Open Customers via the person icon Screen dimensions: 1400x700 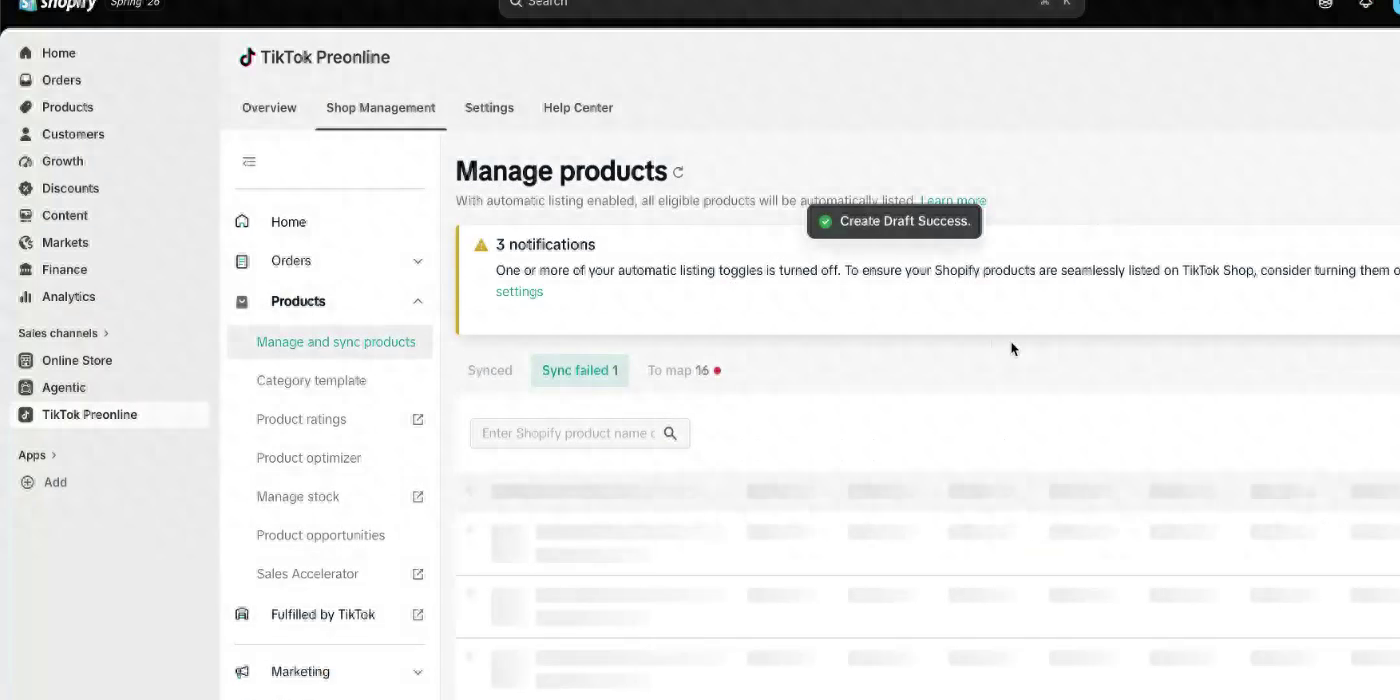point(26,134)
